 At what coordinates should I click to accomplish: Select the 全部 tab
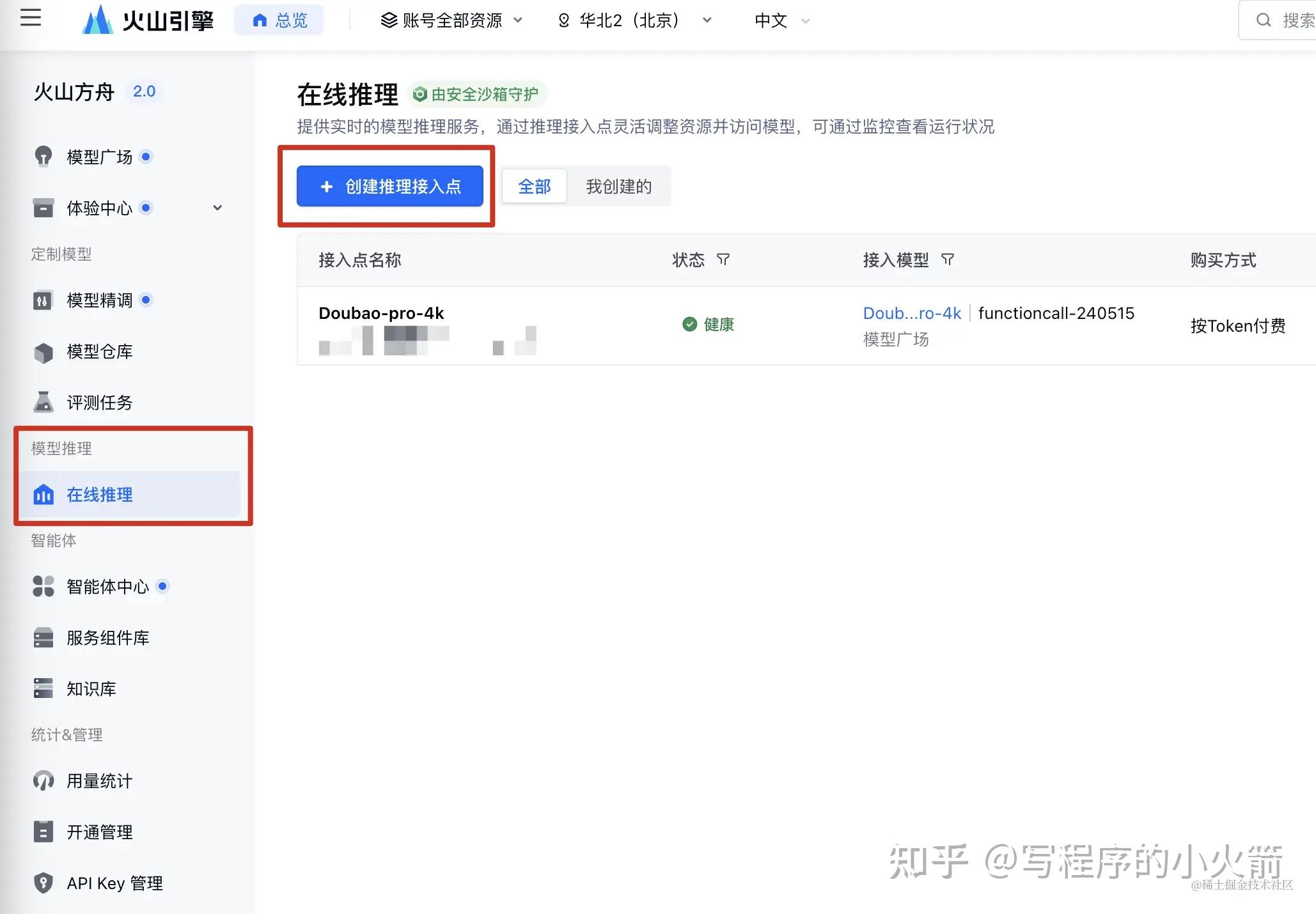(x=534, y=186)
